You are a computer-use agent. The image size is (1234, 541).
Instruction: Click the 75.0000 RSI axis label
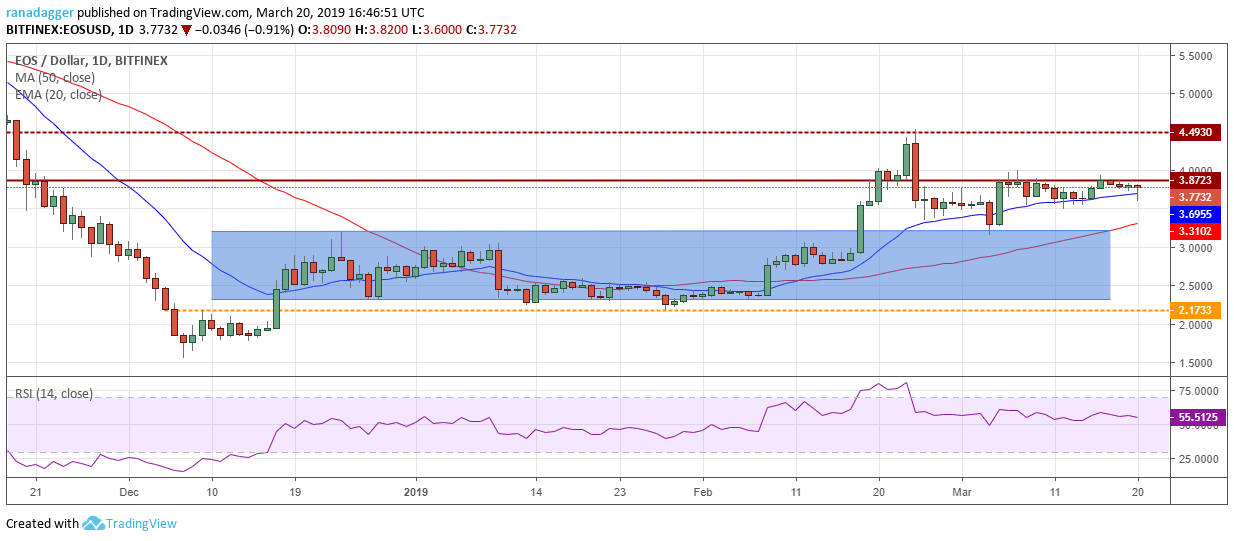click(x=1197, y=390)
